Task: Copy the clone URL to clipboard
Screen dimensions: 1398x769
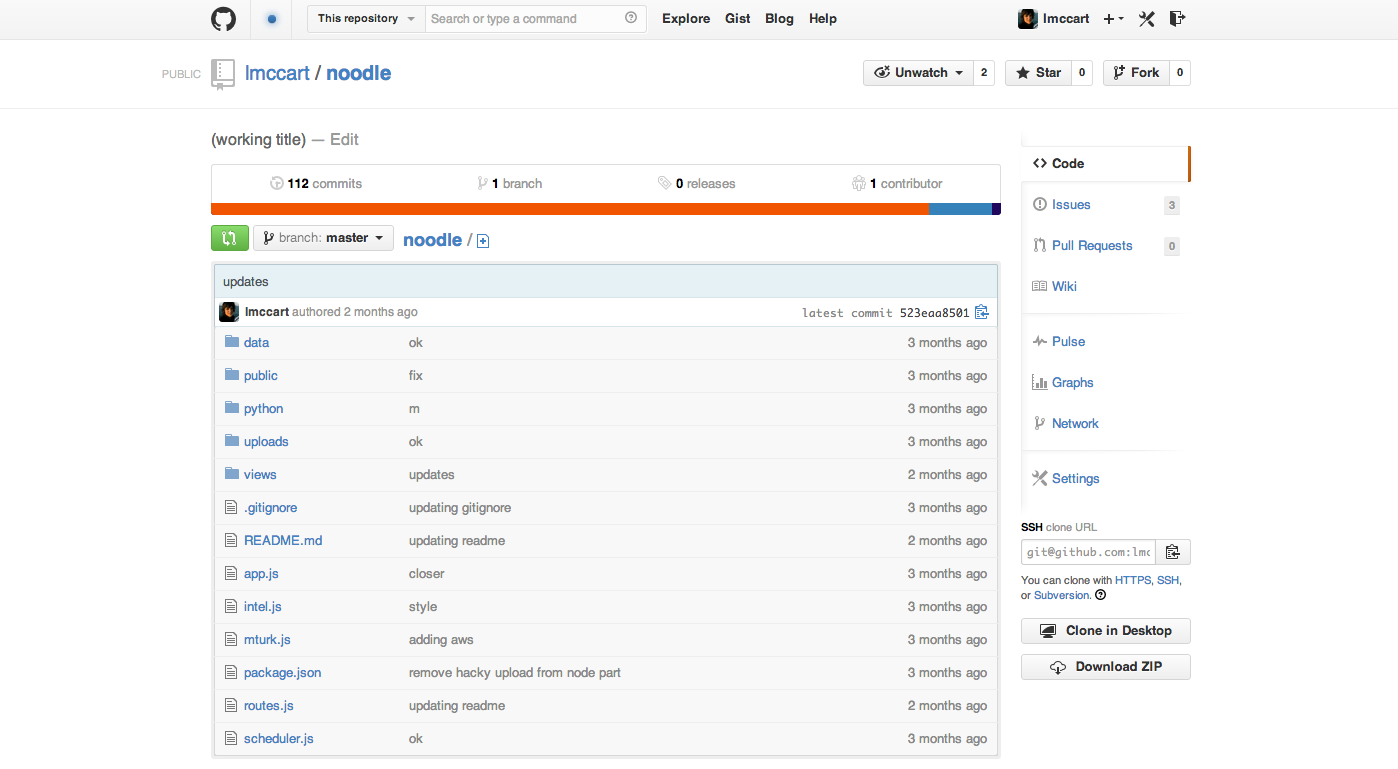Action: [1173, 552]
